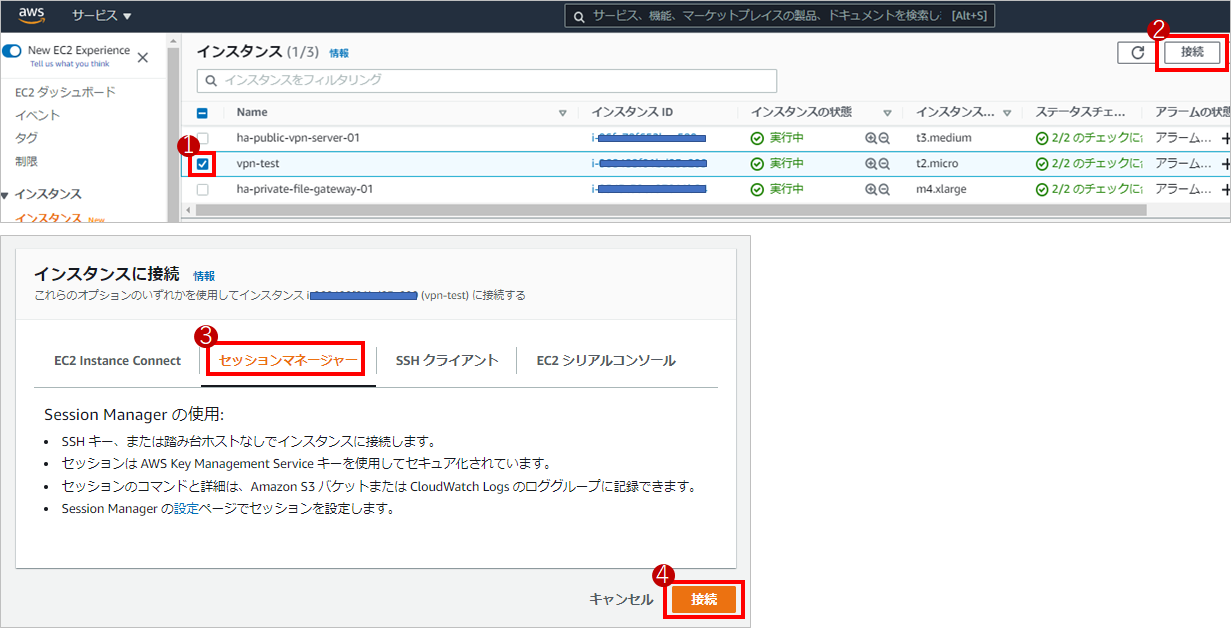Viewport: 1231px width, 628px height.
Task: Click status check of m4.xlarge row
Action: coord(1089,188)
